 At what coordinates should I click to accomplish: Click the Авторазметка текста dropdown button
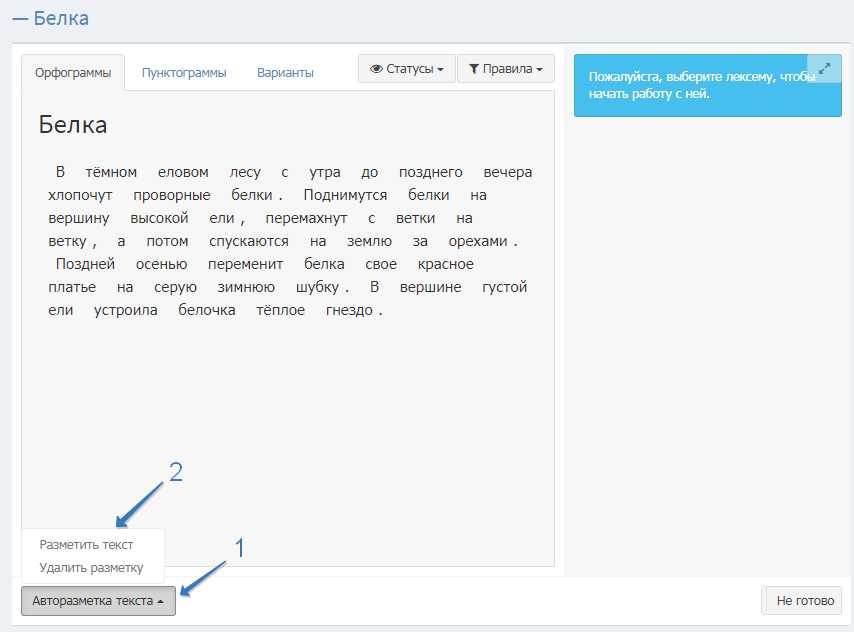coord(98,601)
